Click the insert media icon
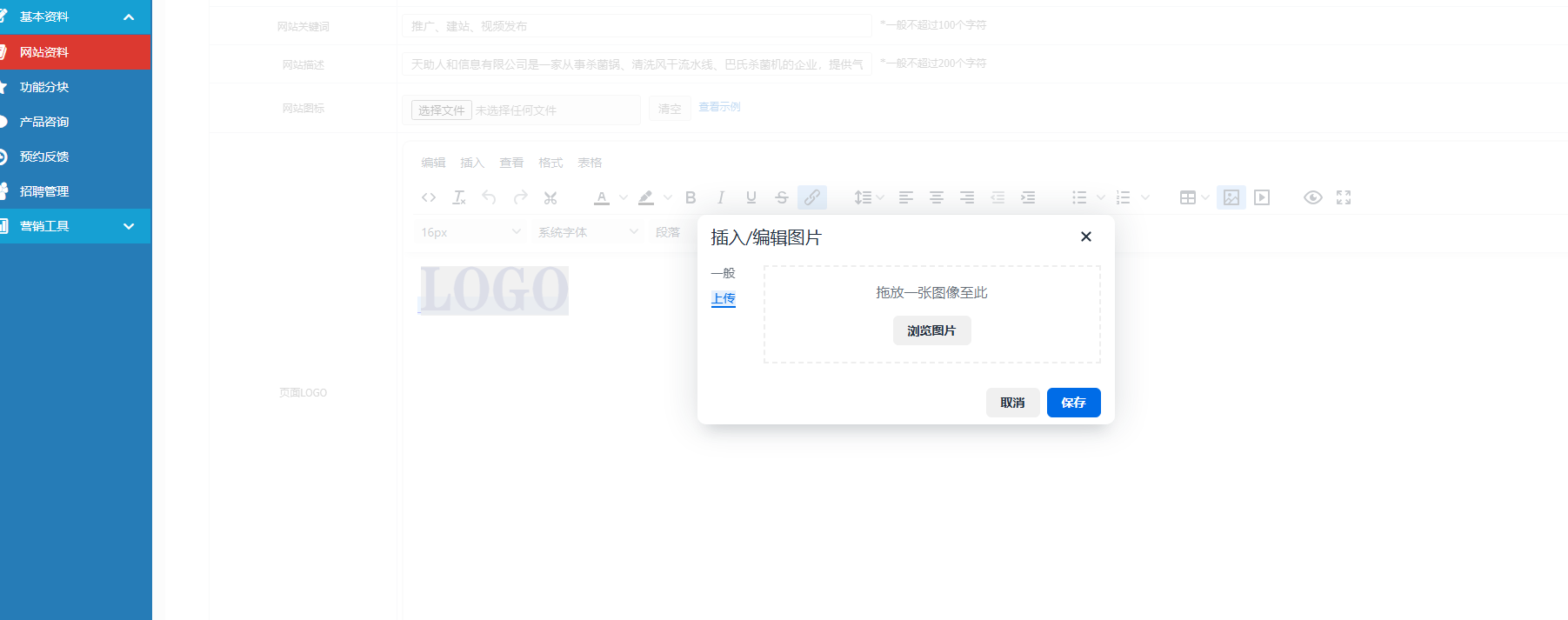 (1262, 197)
